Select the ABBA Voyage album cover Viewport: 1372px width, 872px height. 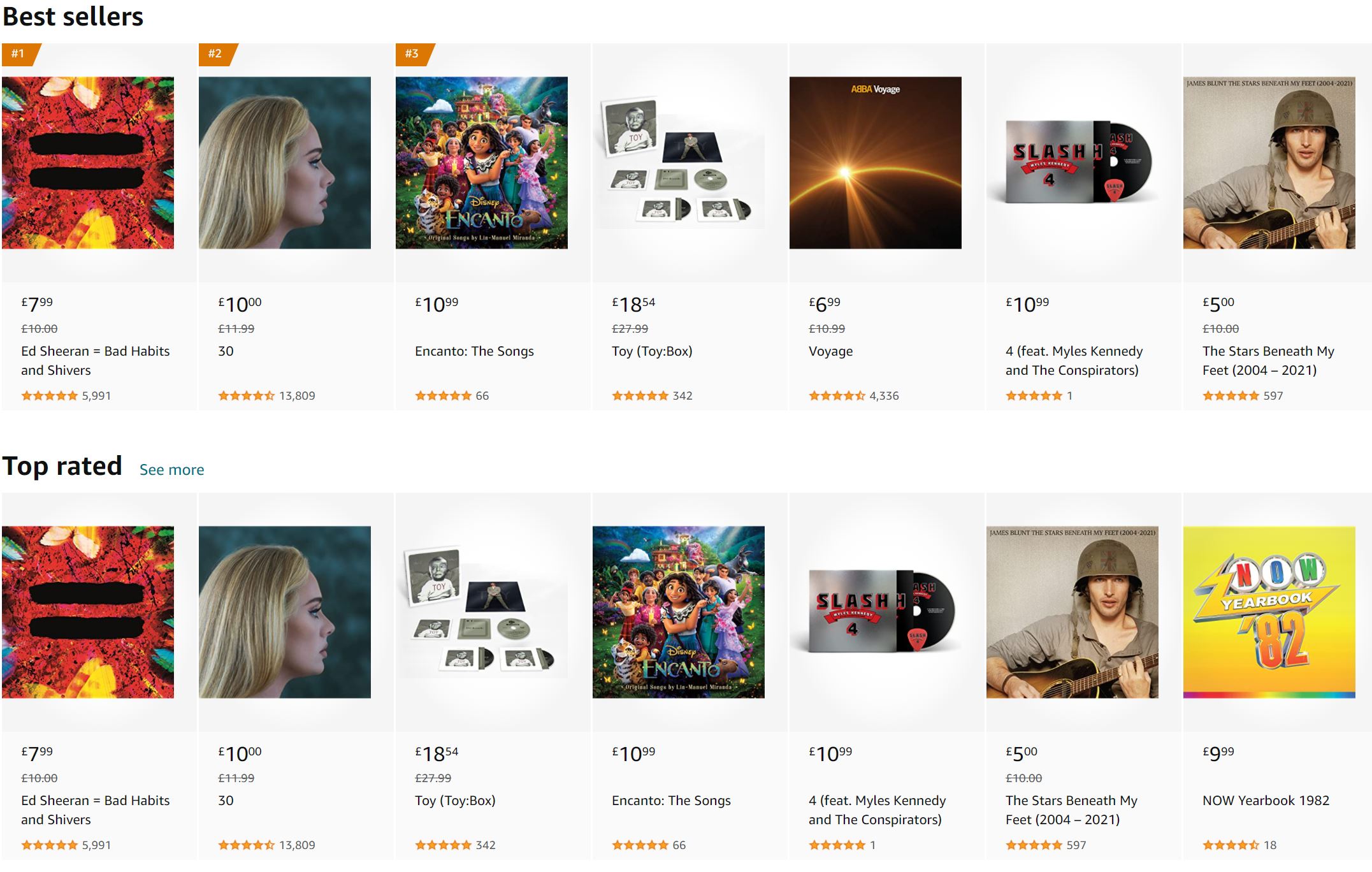pos(875,163)
